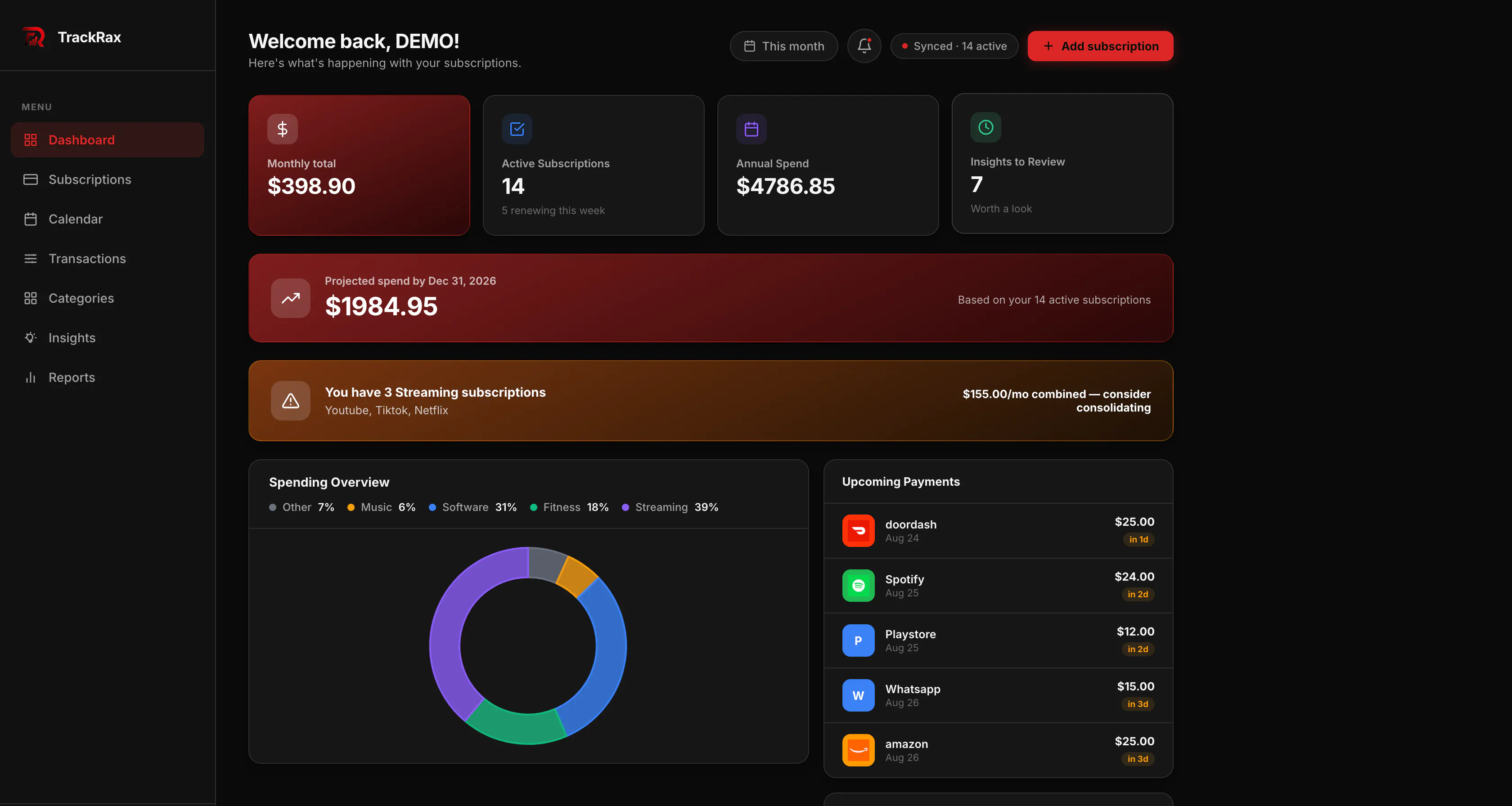Click 'You have 3 Streaming subscriptions' alert
The height and width of the screenshot is (806, 1512).
[436, 392]
